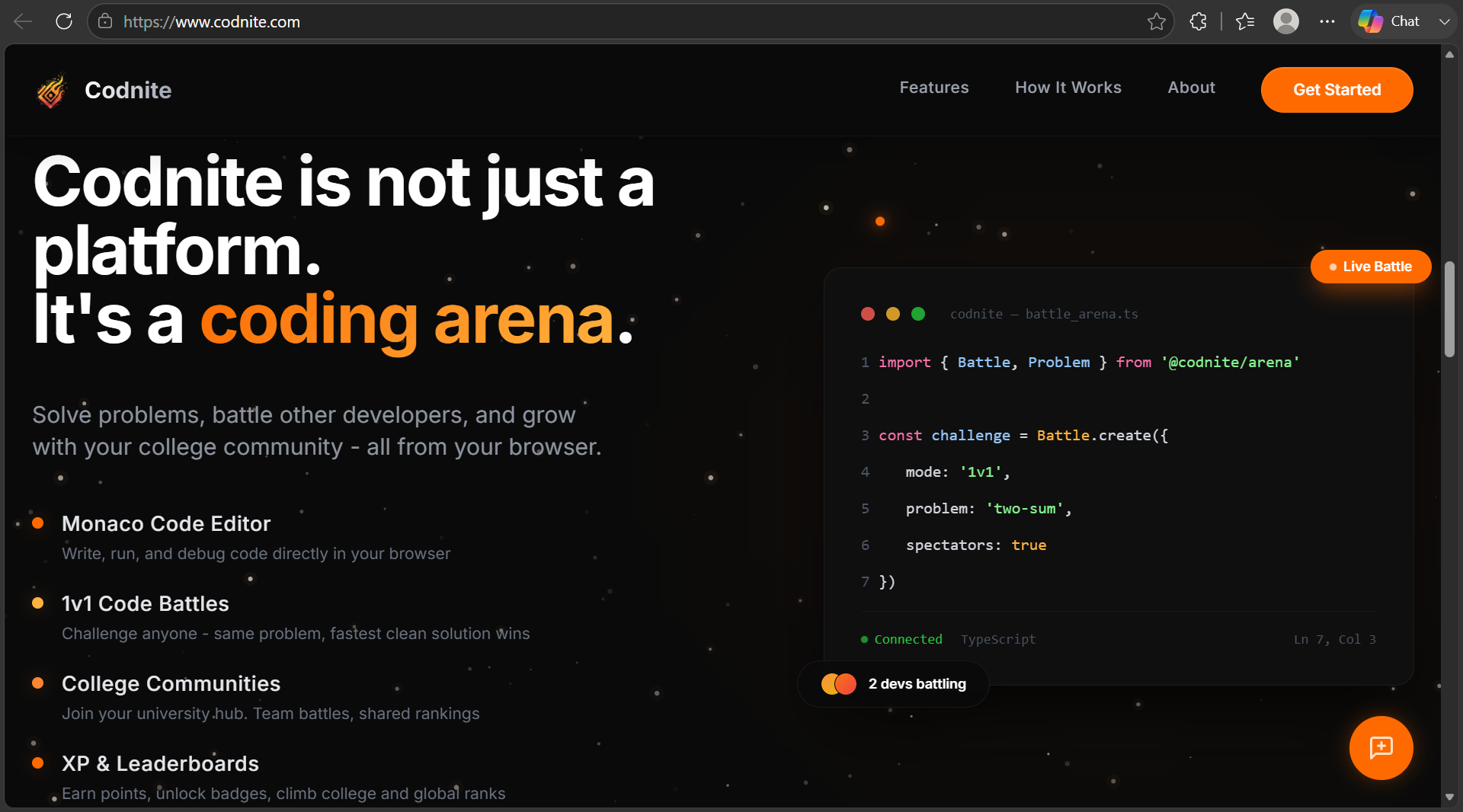The image size is (1463, 812).
Task: Open the How It Works nav item
Action: 1068,88
